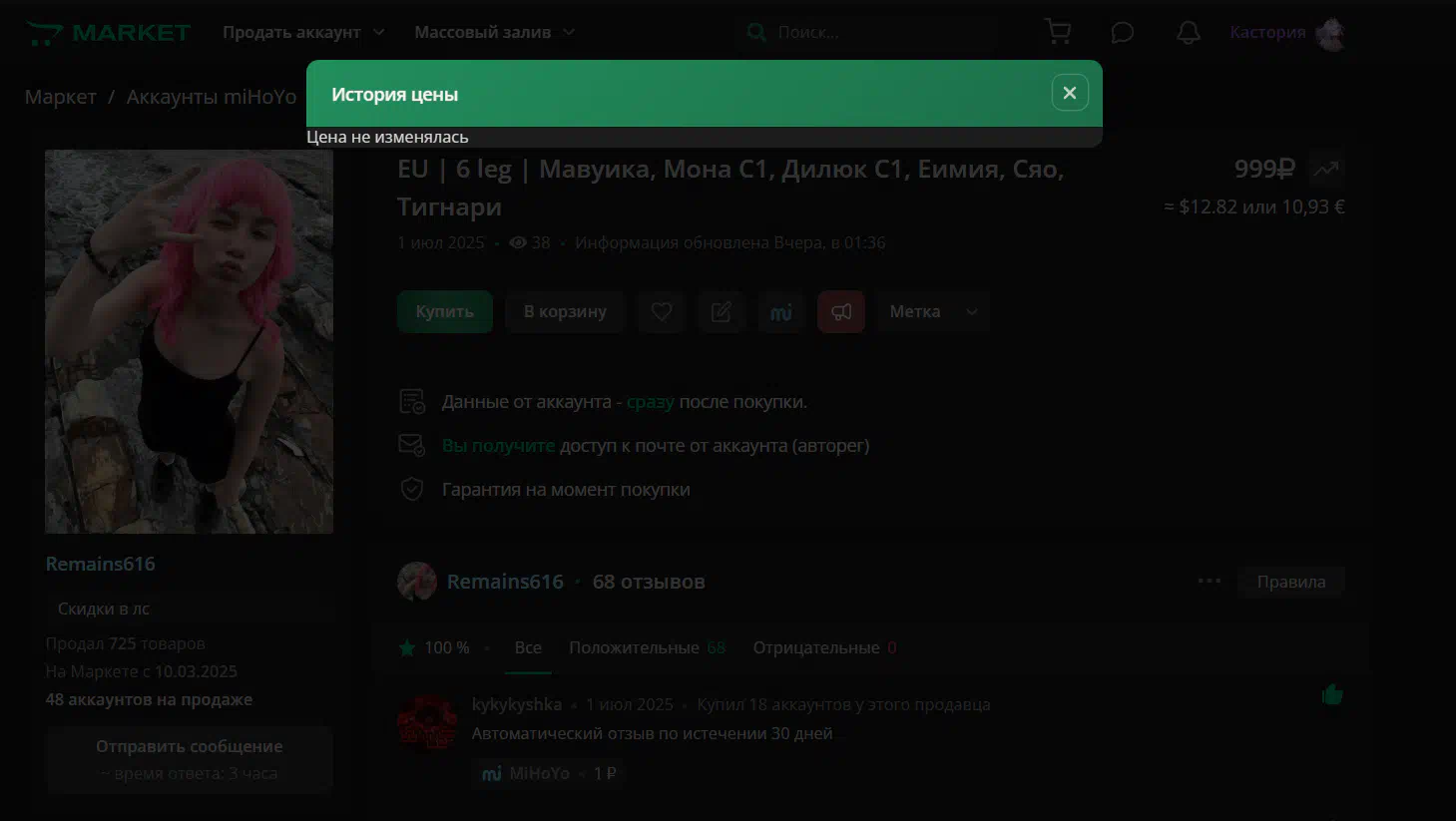Click the Скидки в лс status text

[x=104, y=609]
